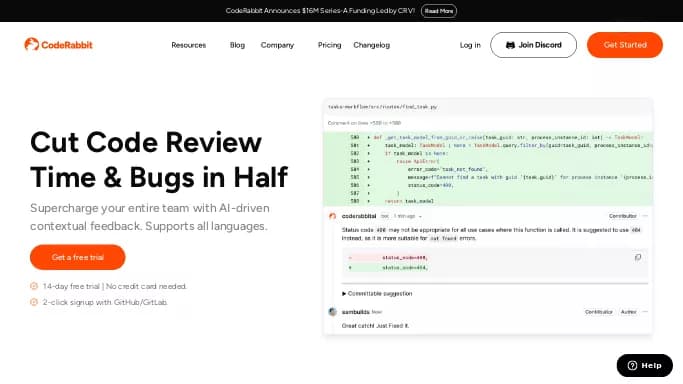Open the Help chat widget
This screenshot has width=683, height=384.
tap(645, 365)
